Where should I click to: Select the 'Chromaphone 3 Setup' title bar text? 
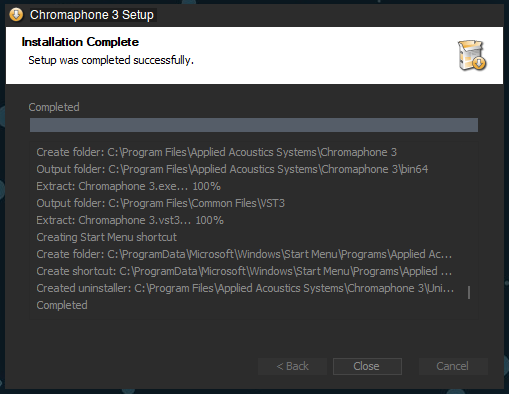(x=92, y=15)
